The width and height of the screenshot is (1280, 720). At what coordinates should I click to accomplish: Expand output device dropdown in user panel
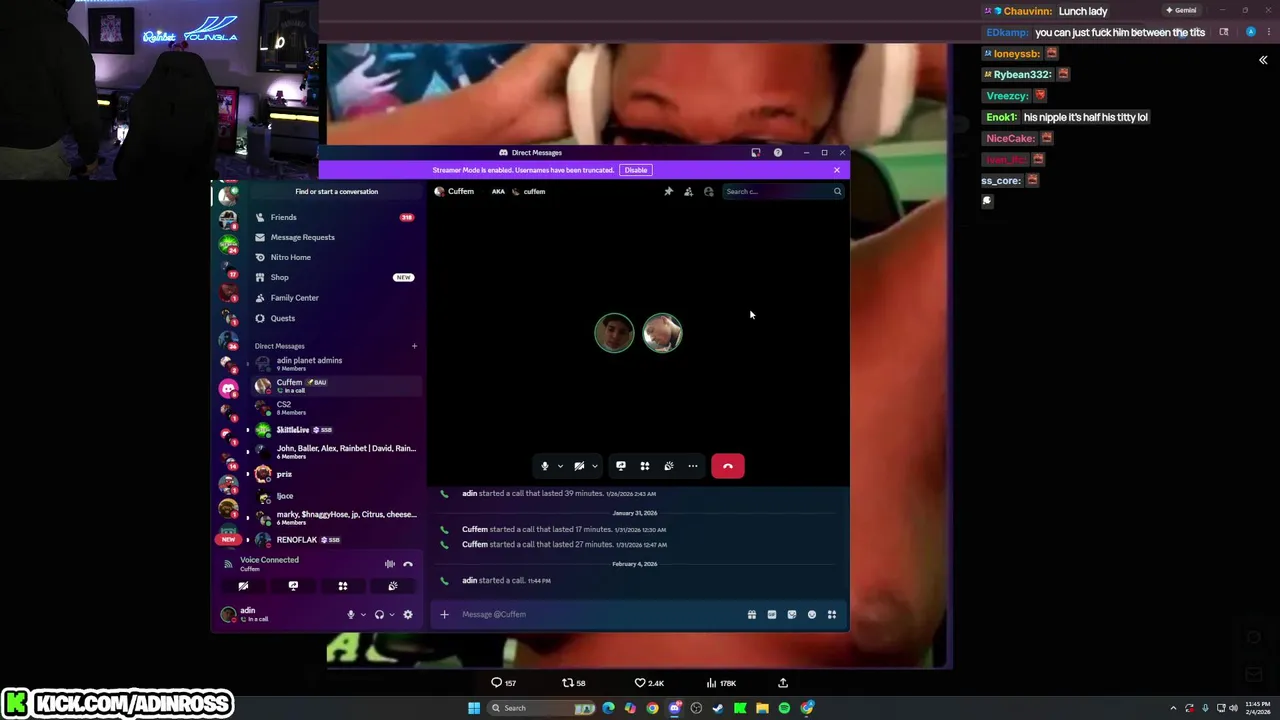392,615
